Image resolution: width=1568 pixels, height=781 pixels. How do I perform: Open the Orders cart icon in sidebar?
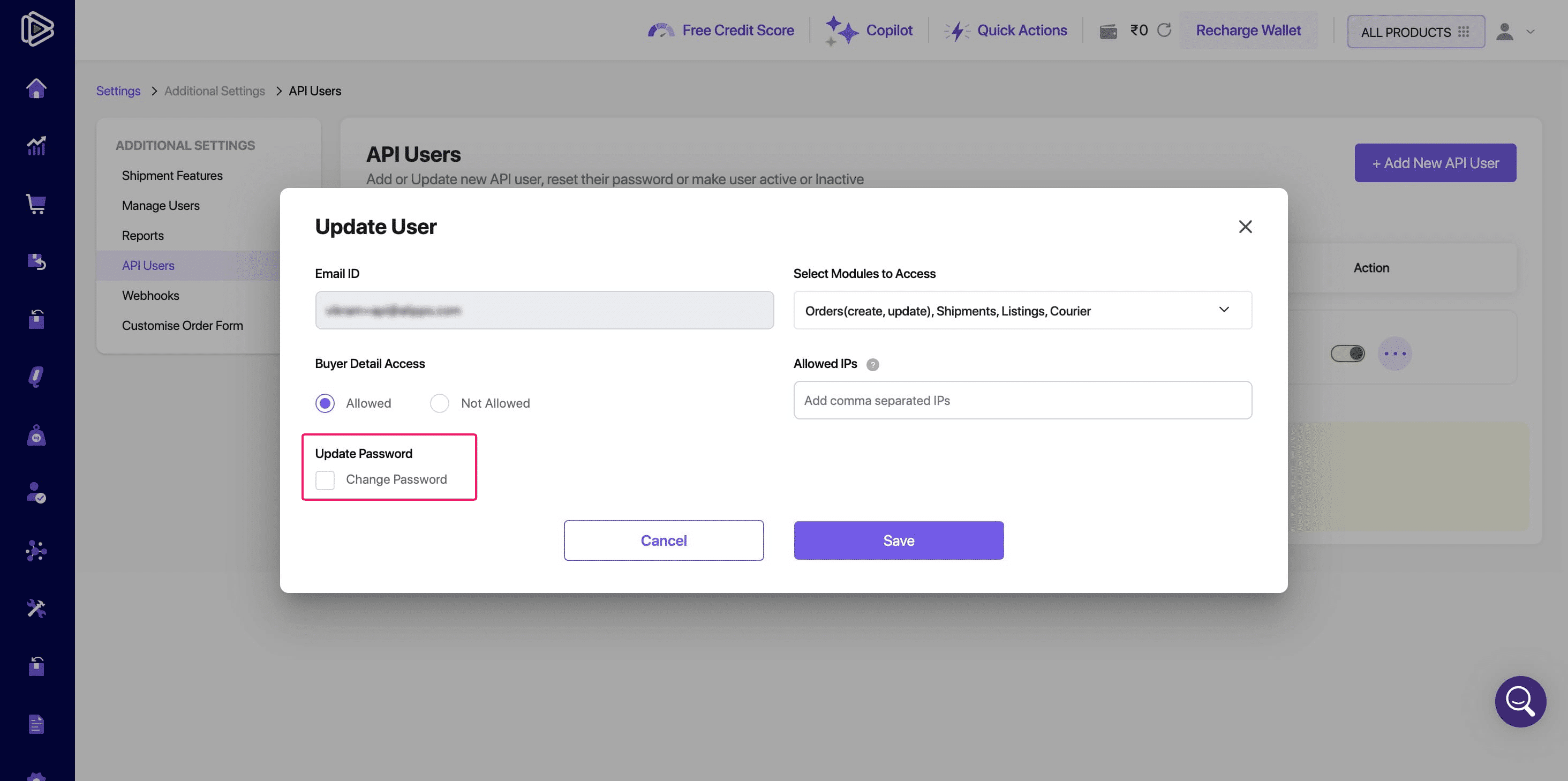point(36,204)
